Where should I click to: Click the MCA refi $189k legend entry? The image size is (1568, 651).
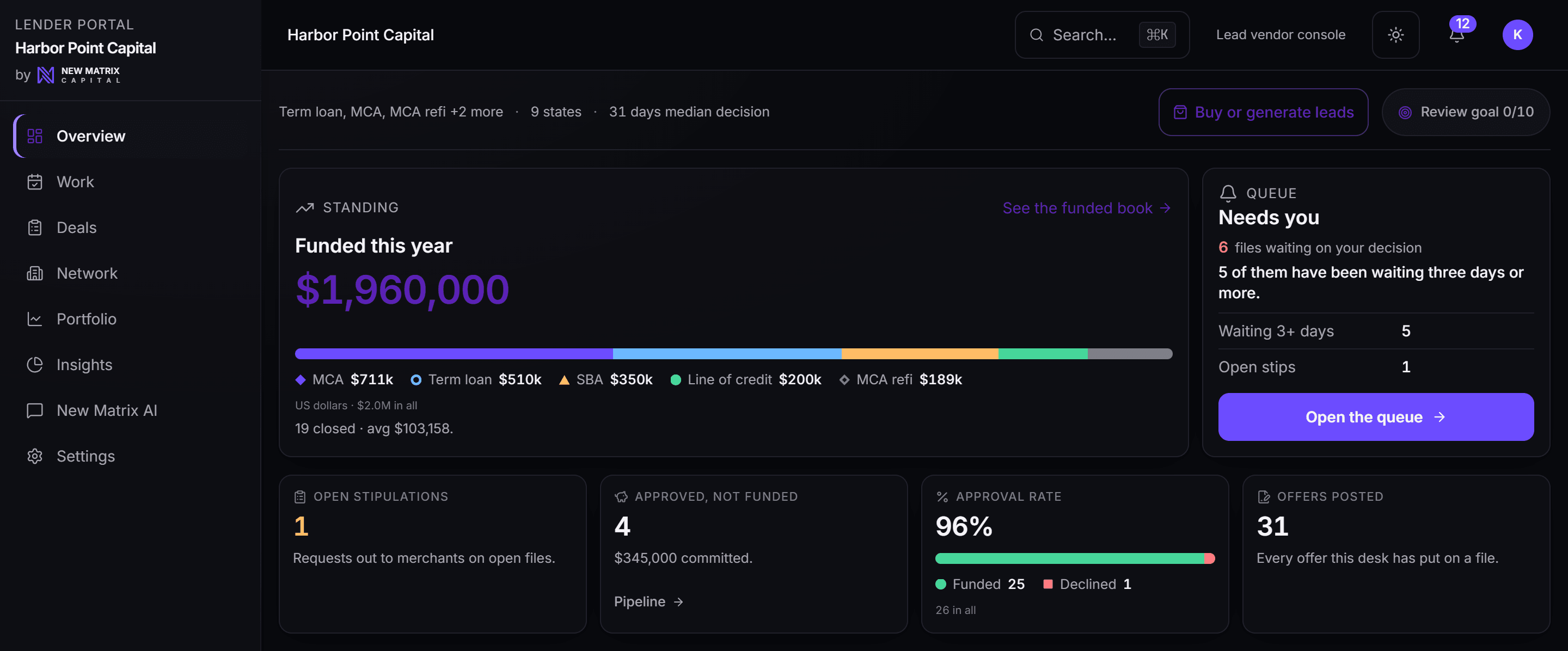(x=901, y=379)
